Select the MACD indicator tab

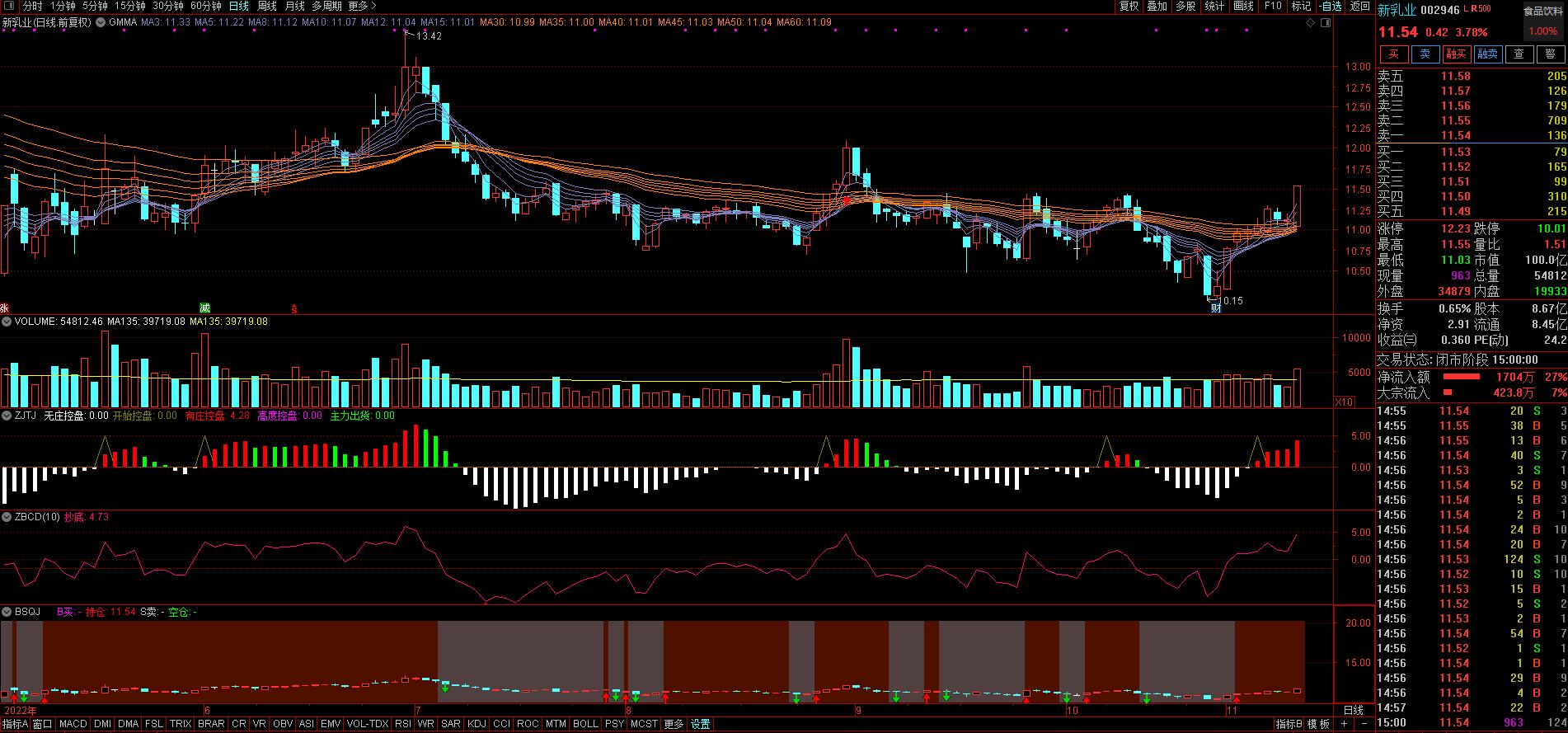coord(73,724)
